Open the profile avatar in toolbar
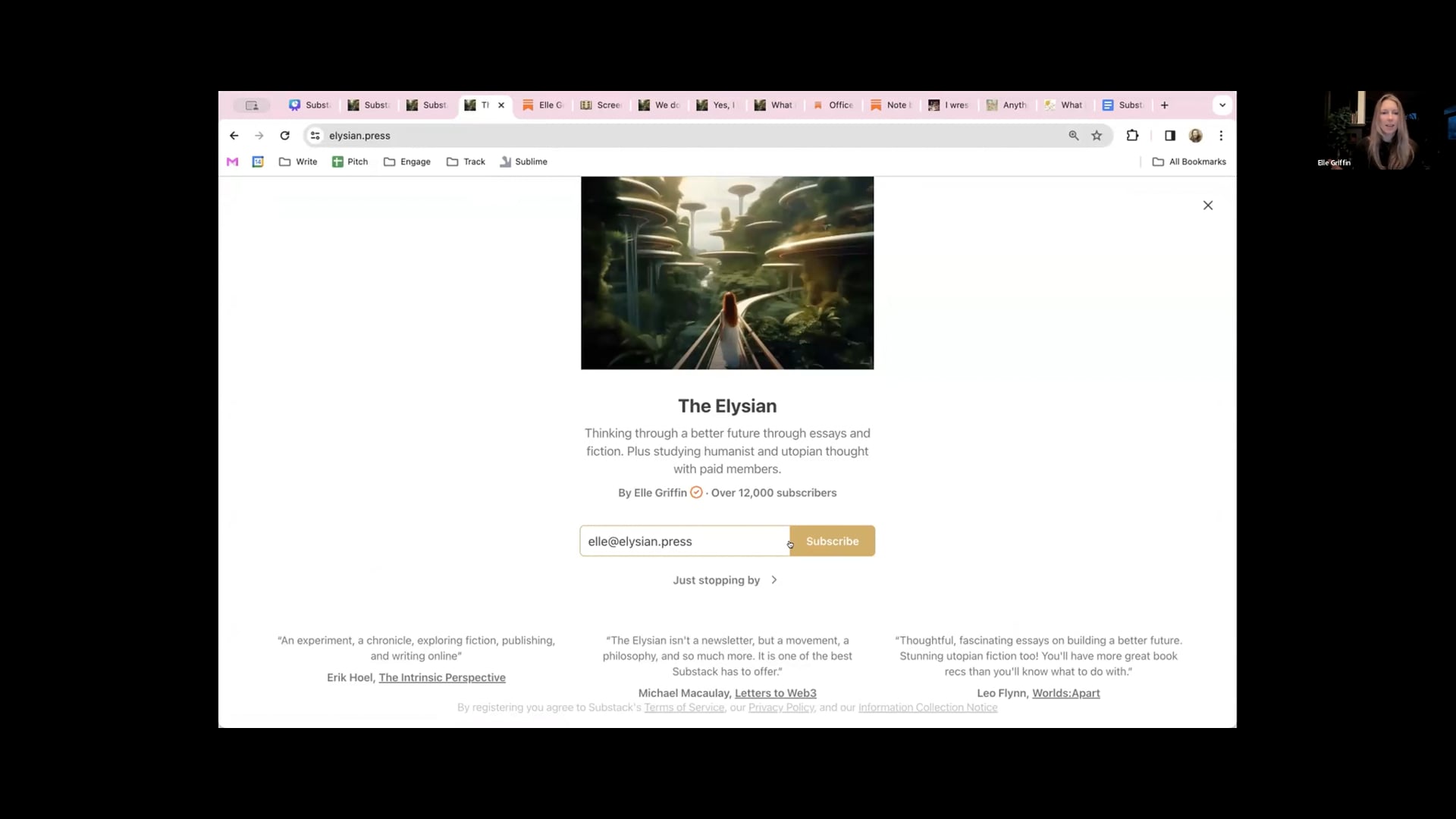Image resolution: width=1456 pixels, height=819 pixels. pos(1196,136)
